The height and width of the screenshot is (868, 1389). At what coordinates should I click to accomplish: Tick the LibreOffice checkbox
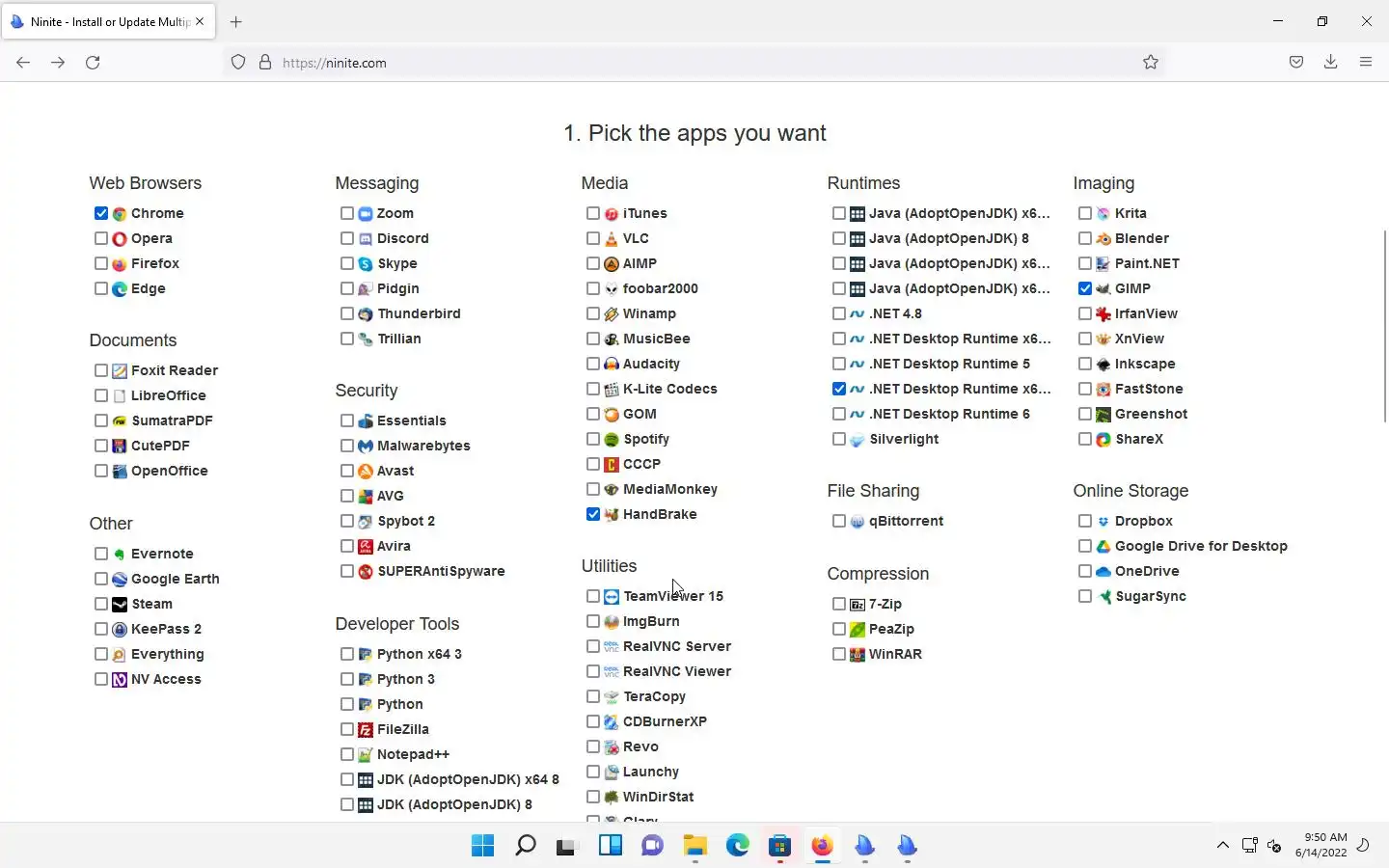(x=101, y=395)
